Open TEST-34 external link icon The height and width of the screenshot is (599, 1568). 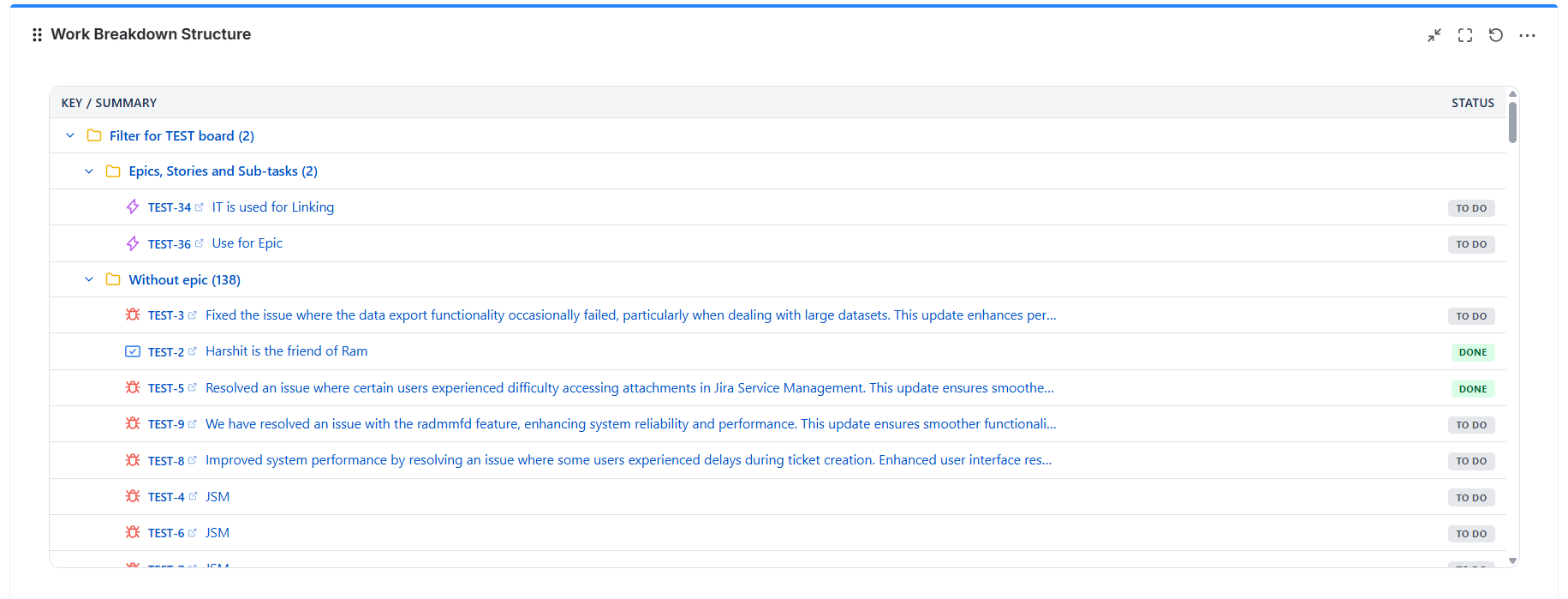(200, 207)
